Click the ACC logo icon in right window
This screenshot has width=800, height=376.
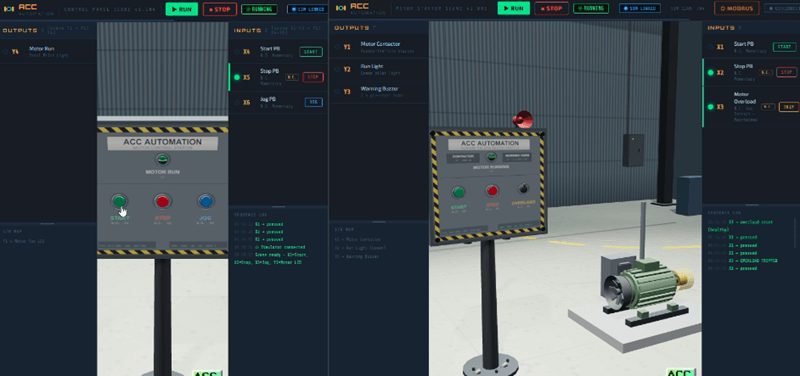pos(341,8)
